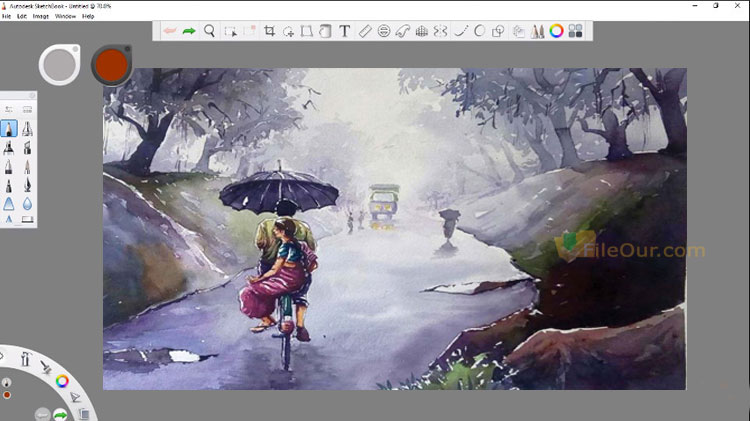Open the edit arrow icon in lagoon
The width and height of the screenshot is (750, 421).
click(75, 397)
